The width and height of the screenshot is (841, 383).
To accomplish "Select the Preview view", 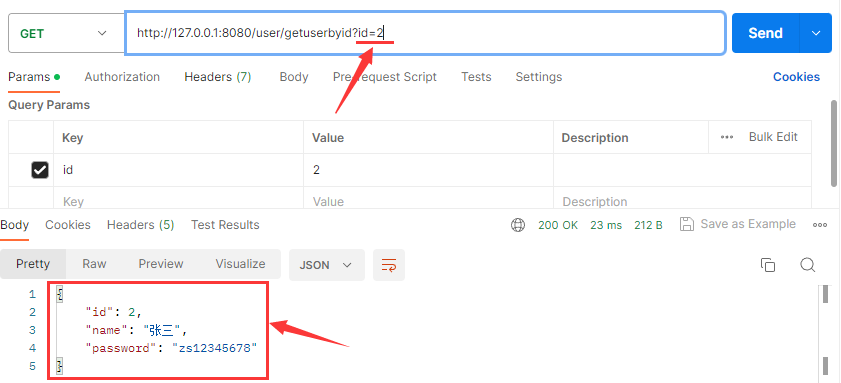I will click(x=161, y=264).
